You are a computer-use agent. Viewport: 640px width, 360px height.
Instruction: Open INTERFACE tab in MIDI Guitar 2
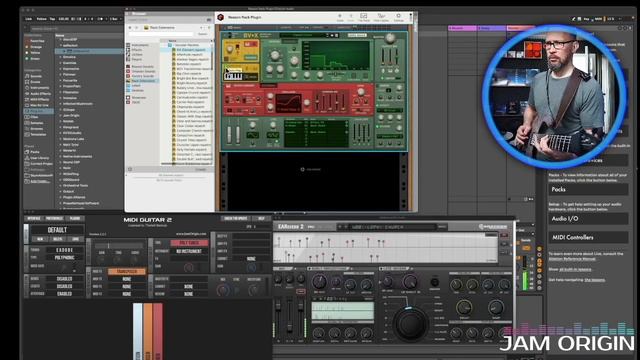34,219
